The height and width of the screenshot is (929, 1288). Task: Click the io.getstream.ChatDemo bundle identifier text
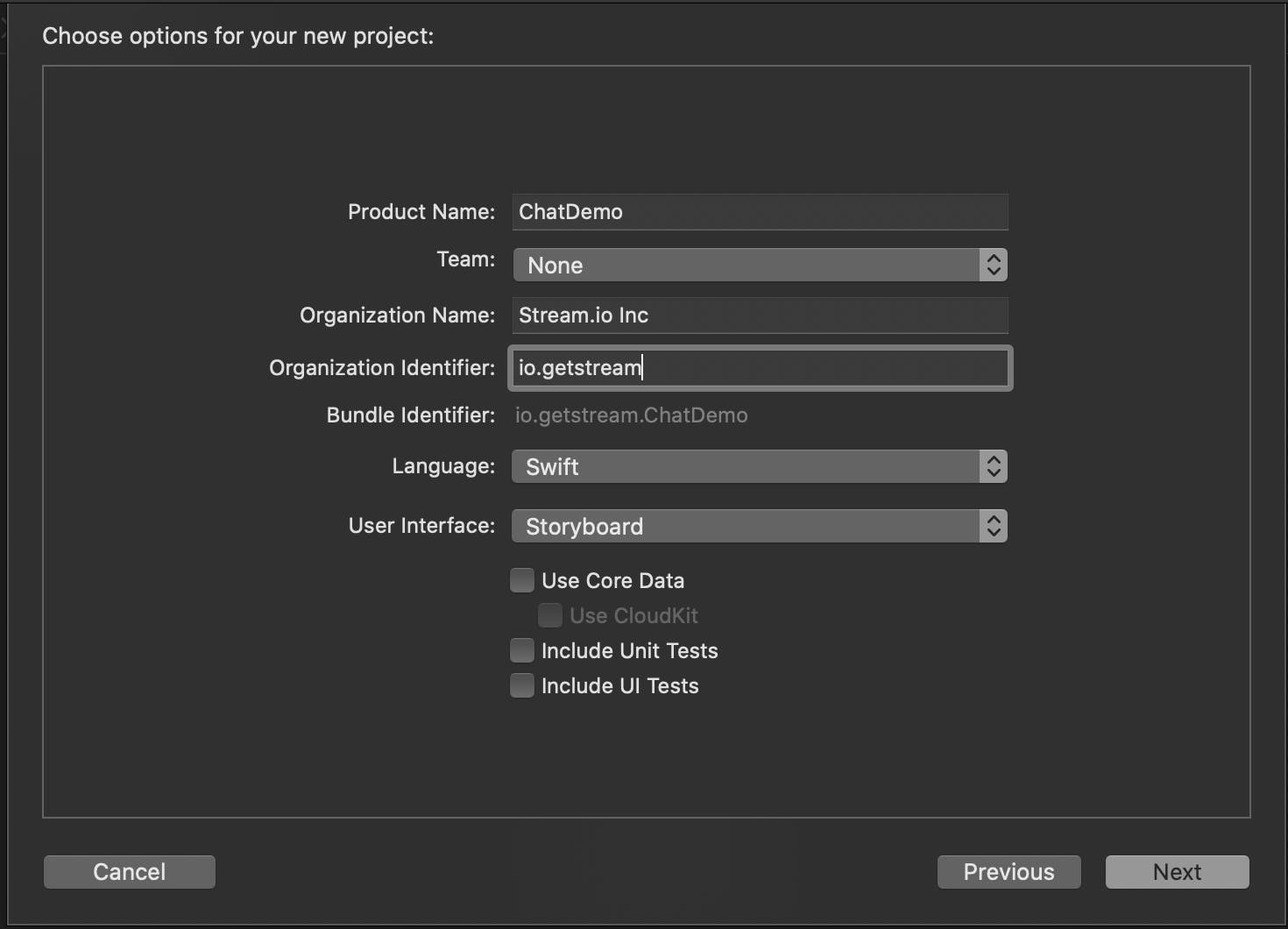(631, 415)
